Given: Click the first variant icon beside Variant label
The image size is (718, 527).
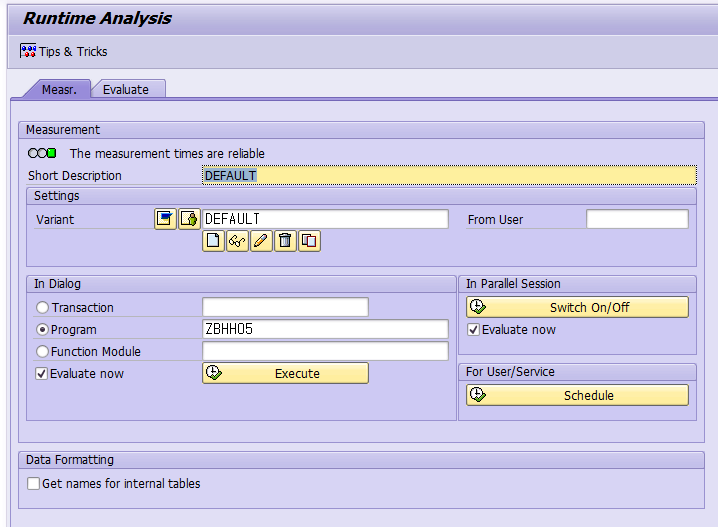Looking at the screenshot, I should pos(165,219).
